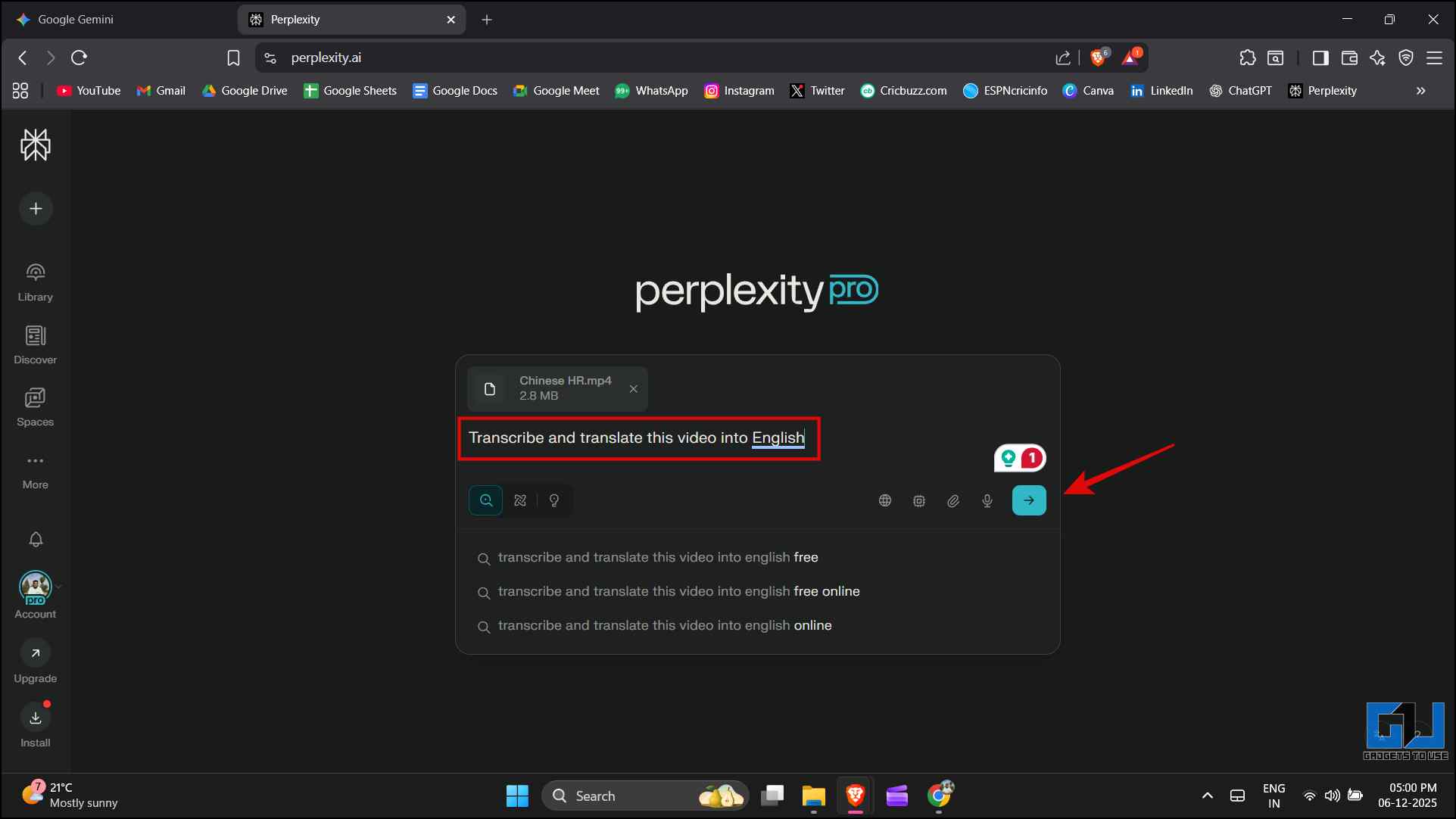Open the model chip selector icon
The image size is (1456, 819).
(x=918, y=500)
